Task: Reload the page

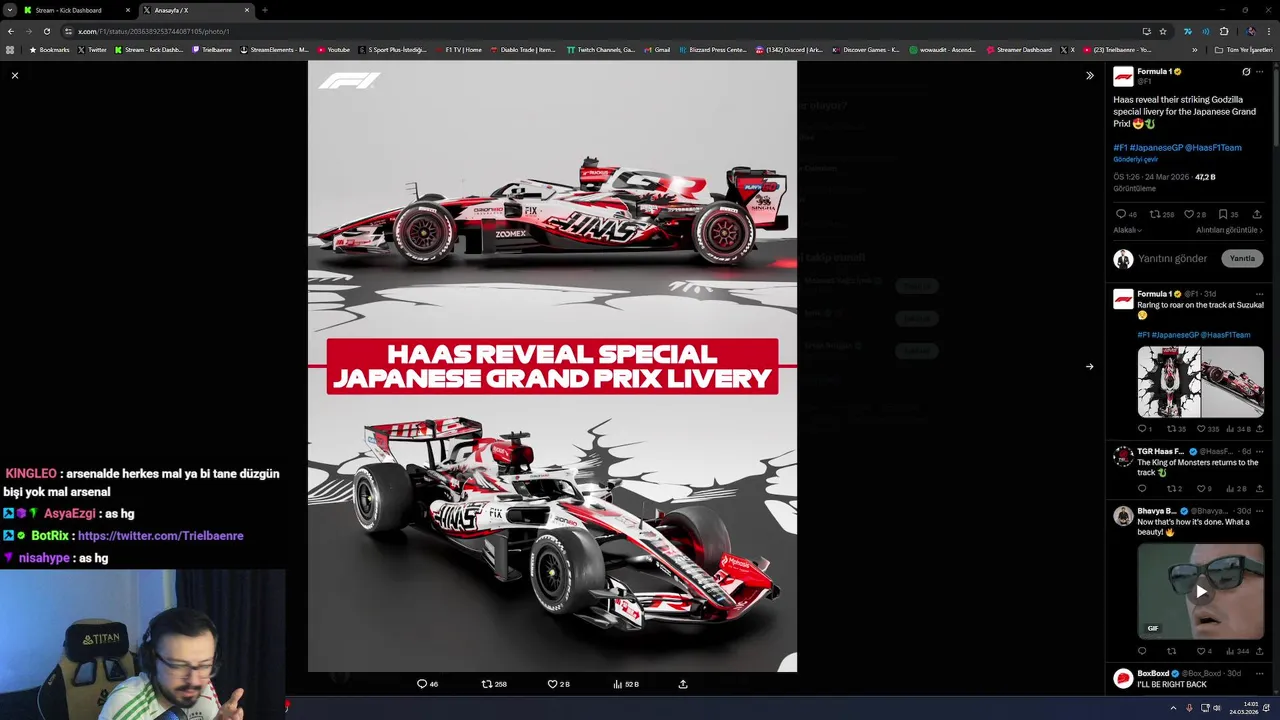Action: [46, 31]
